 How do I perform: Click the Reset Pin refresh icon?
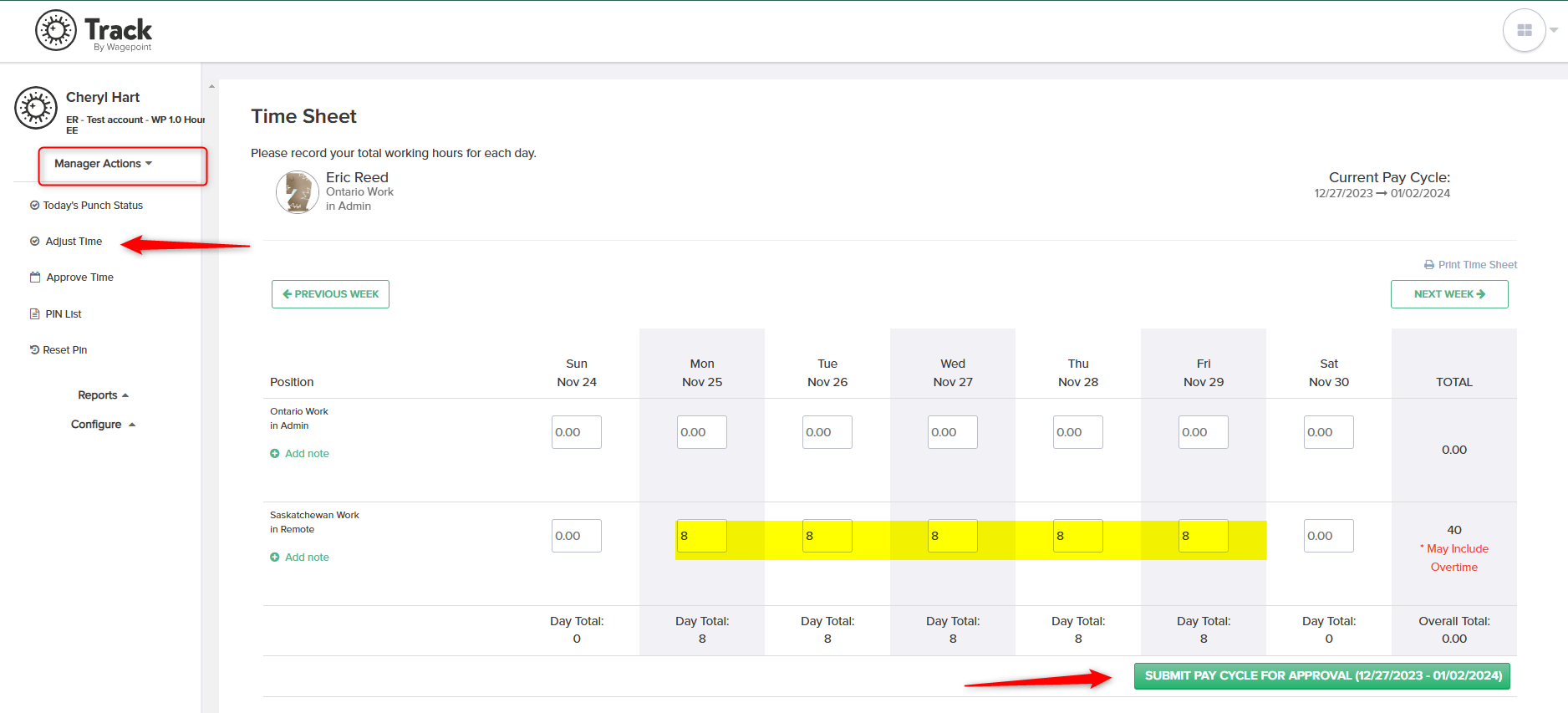(35, 350)
